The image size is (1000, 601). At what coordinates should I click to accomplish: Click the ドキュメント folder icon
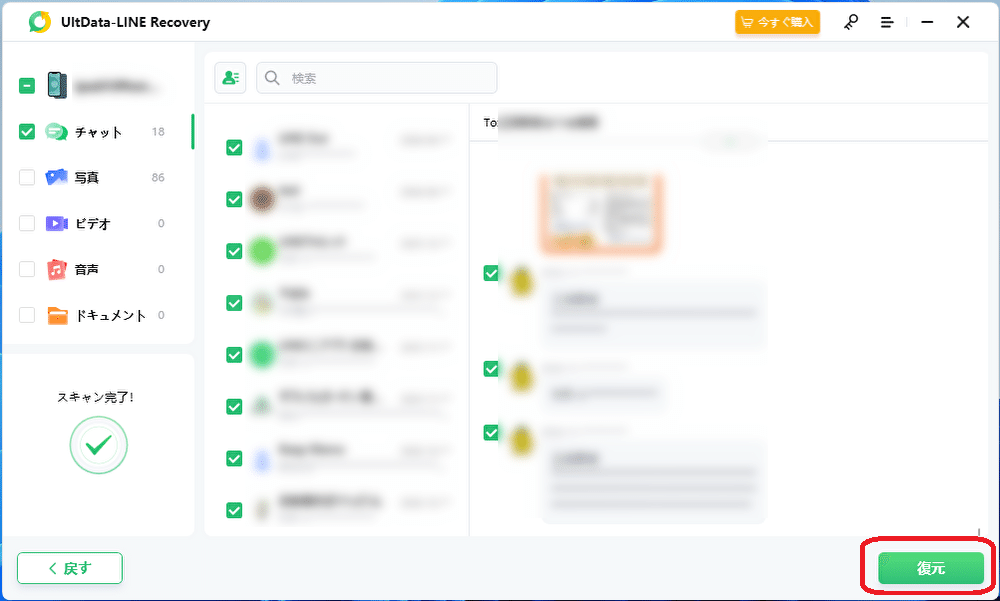tap(57, 315)
